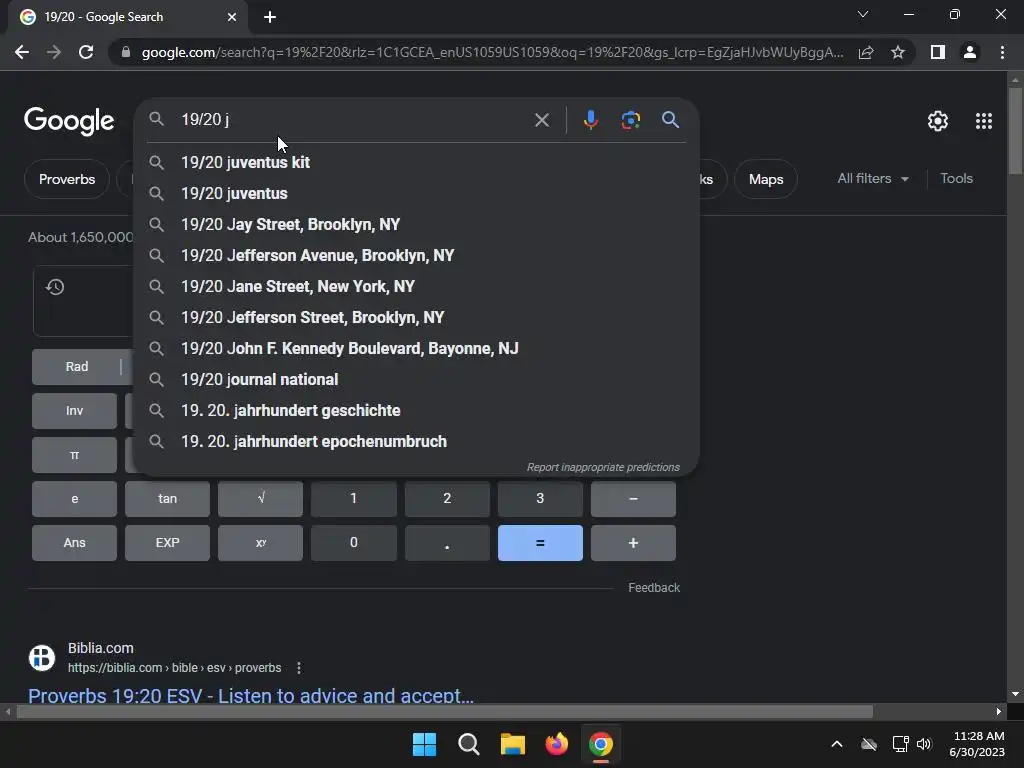This screenshot has width=1024, height=768.
Task: Launch Firefox from taskbar
Action: coord(556,744)
